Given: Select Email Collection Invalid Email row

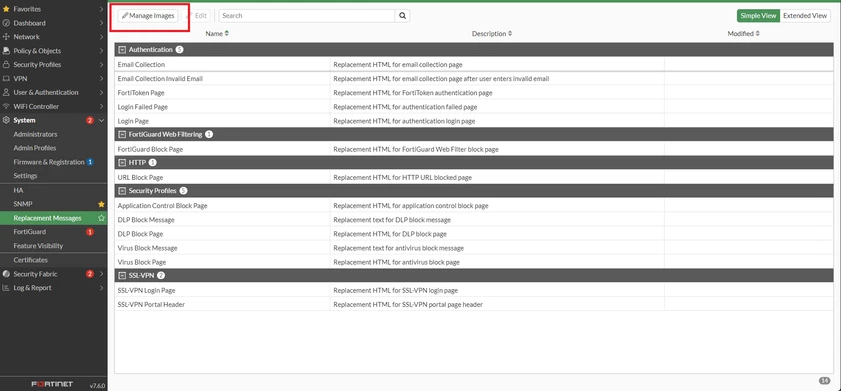Looking at the screenshot, I should 474,78.
